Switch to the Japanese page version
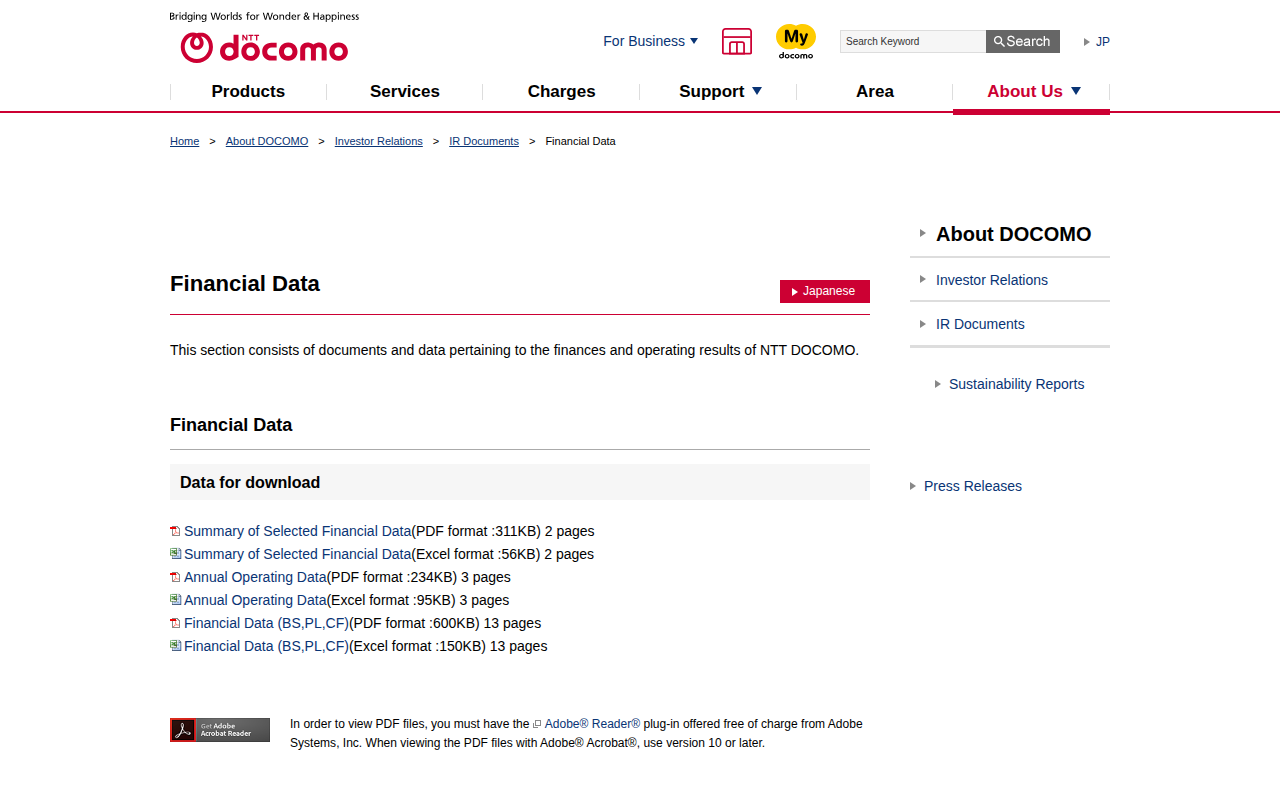 click(x=825, y=291)
